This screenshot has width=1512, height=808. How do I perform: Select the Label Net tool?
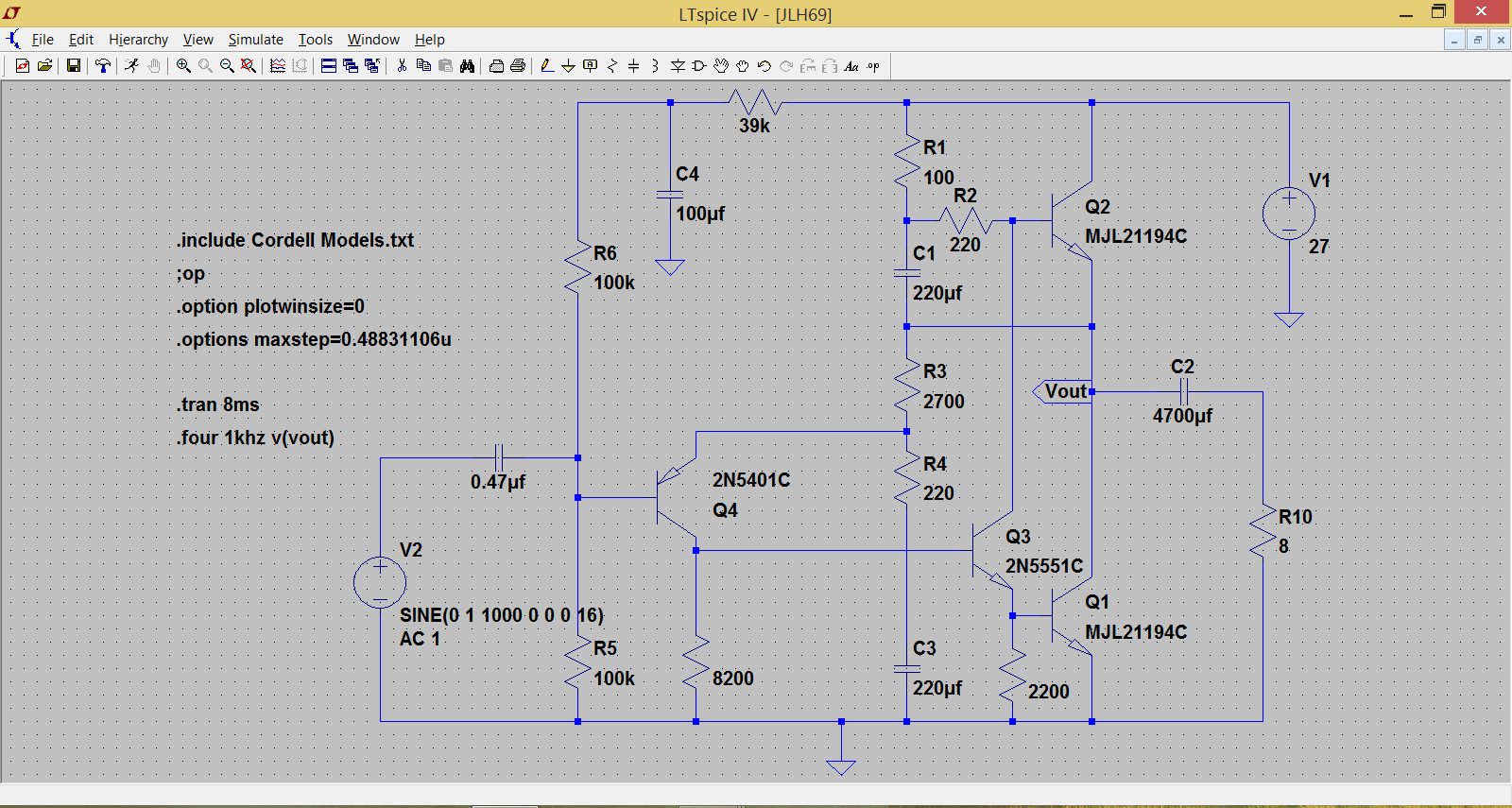coord(591,65)
